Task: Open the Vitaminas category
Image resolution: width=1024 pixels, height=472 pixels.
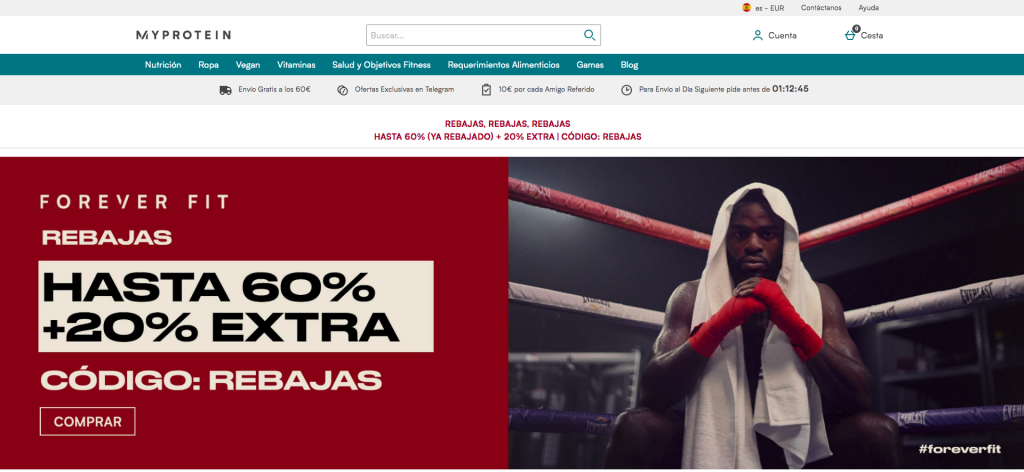Action: tap(296, 65)
